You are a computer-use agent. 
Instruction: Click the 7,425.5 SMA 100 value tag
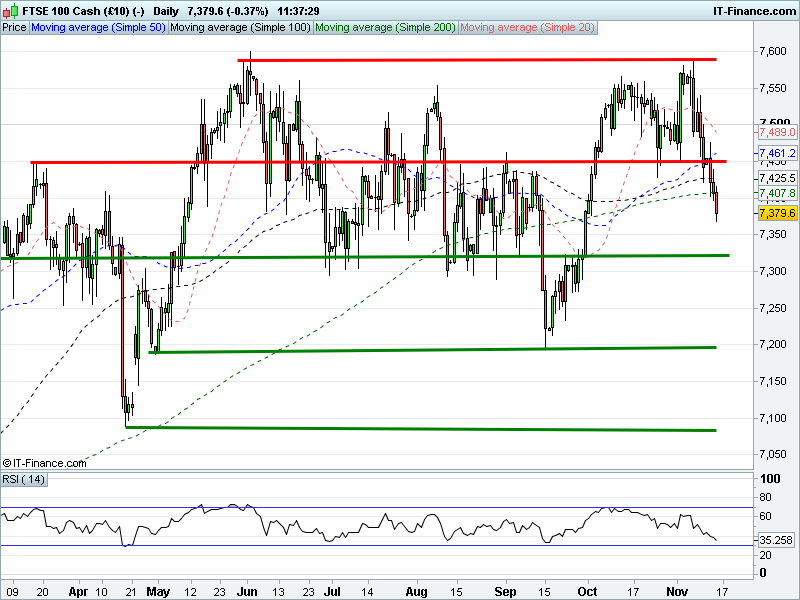pos(777,178)
